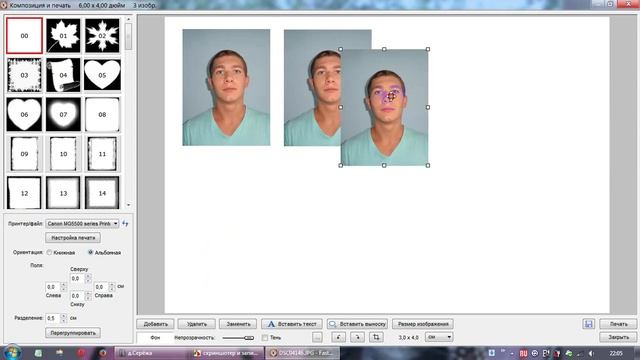Click the Снизу bottom margin spinner arrows
640x360 pixels.
(x=88, y=296)
